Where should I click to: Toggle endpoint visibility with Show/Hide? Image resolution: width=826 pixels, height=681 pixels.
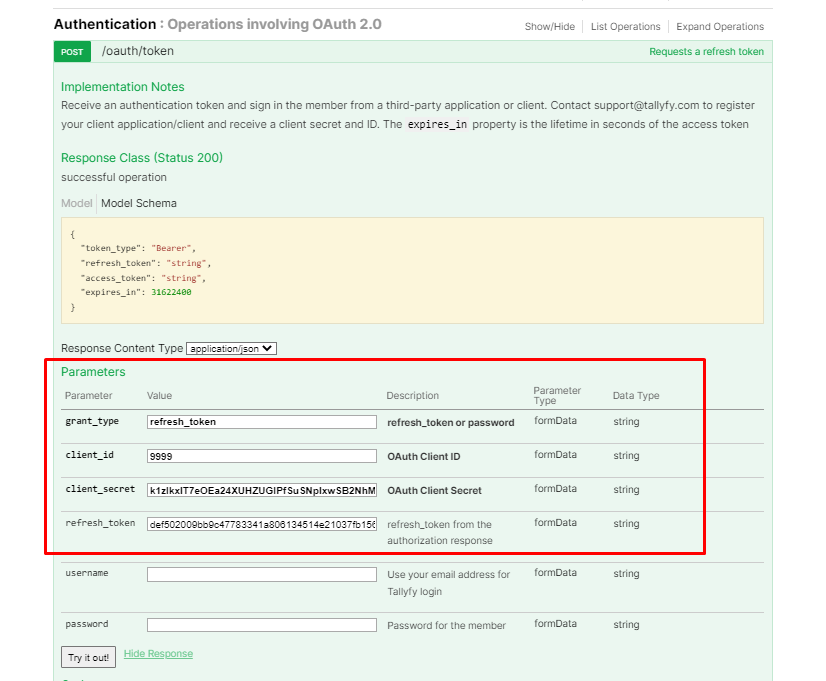[x=549, y=27]
